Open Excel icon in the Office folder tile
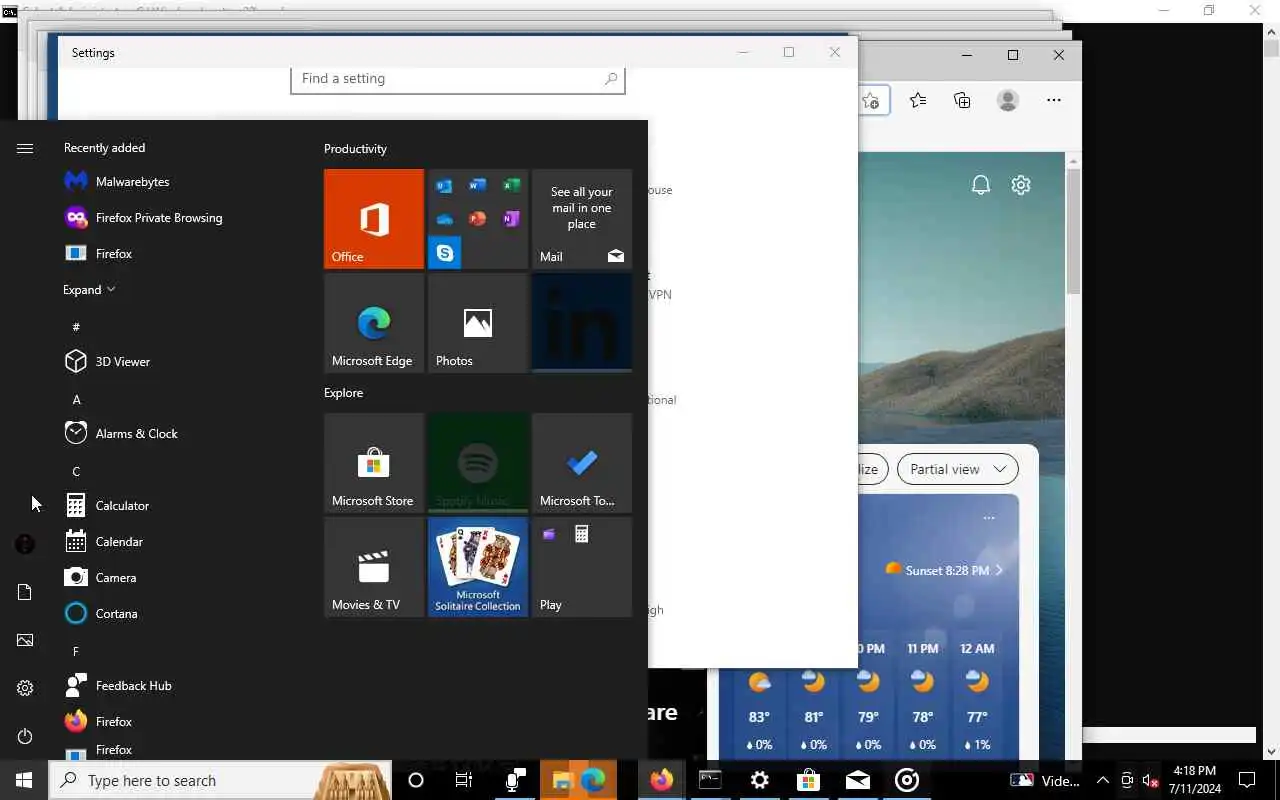This screenshot has width=1280, height=800. click(511, 186)
